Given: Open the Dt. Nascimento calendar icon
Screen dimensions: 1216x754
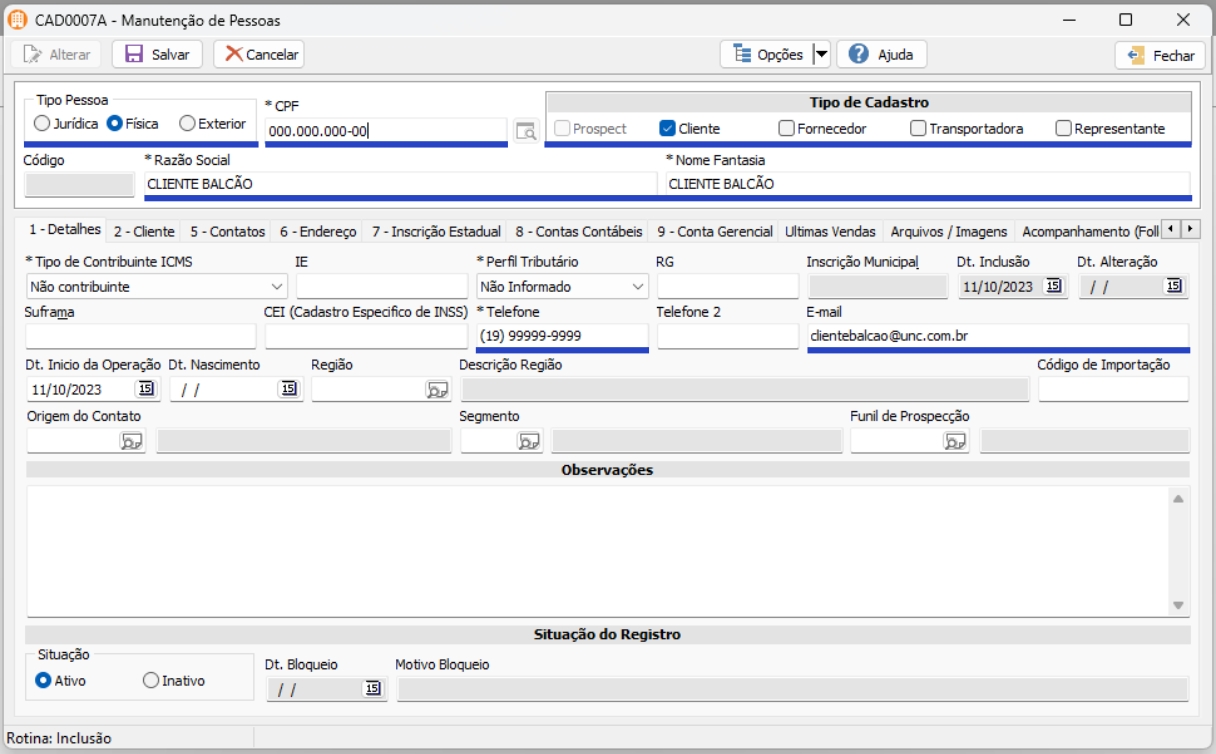Looking at the screenshot, I should 289,389.
